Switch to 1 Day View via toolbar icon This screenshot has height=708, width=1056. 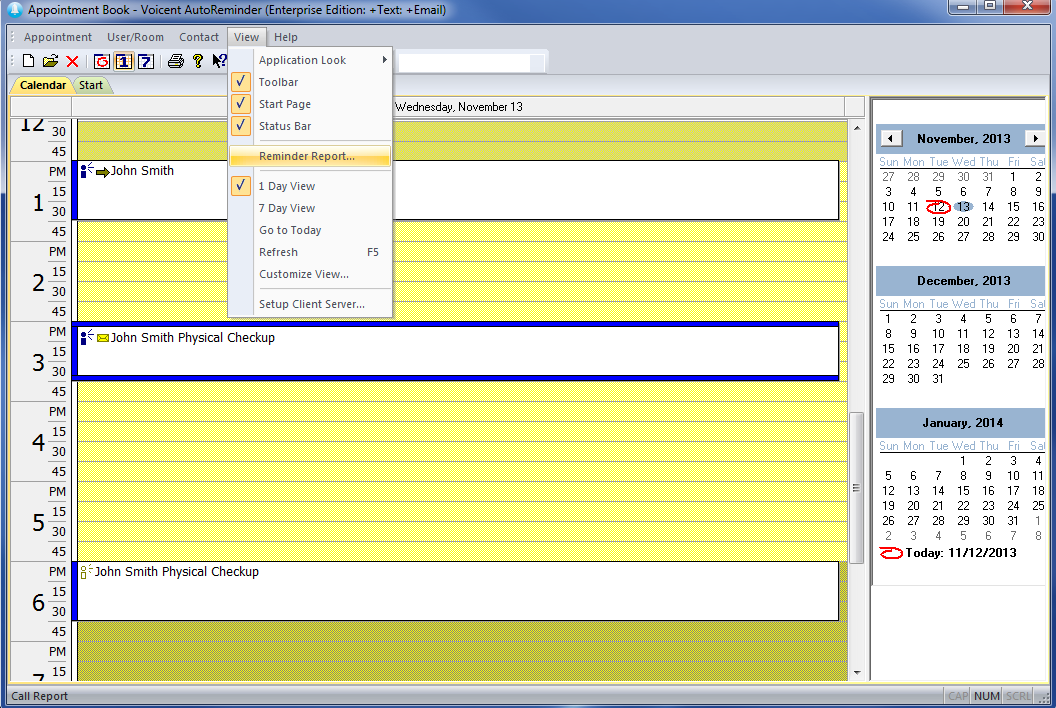pyautogui.click(x=123, y=61)
